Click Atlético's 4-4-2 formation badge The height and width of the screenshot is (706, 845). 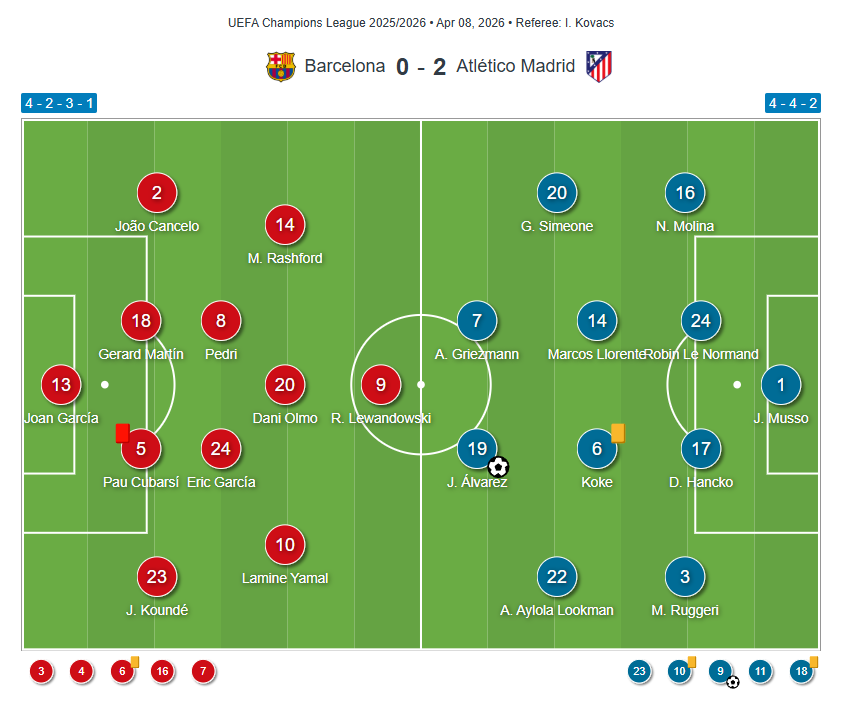point(793,103)
